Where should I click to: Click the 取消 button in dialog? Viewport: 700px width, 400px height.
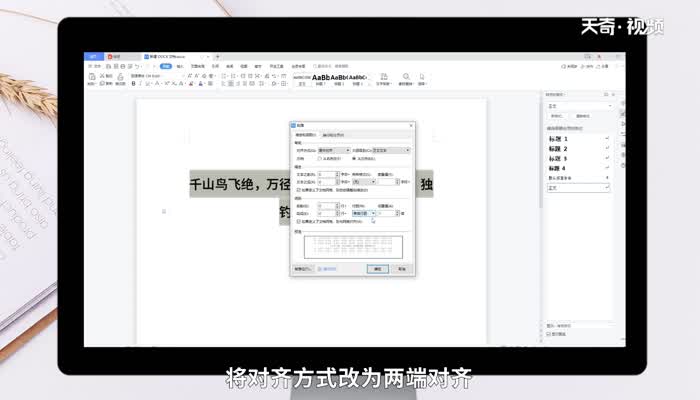pyautogui.click(x=402, y=269)
